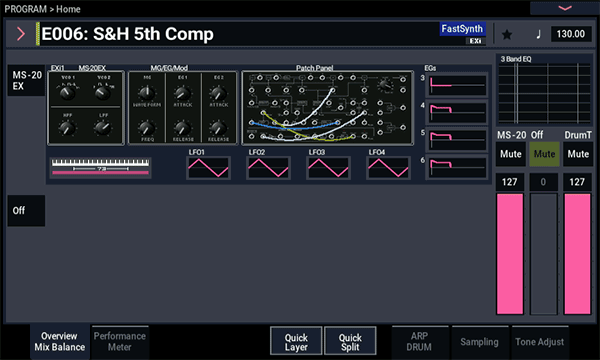The height and width of the screenshot is (360, 600).
Task: Open the LFO1 waveform display
Action: click(209, 168)
